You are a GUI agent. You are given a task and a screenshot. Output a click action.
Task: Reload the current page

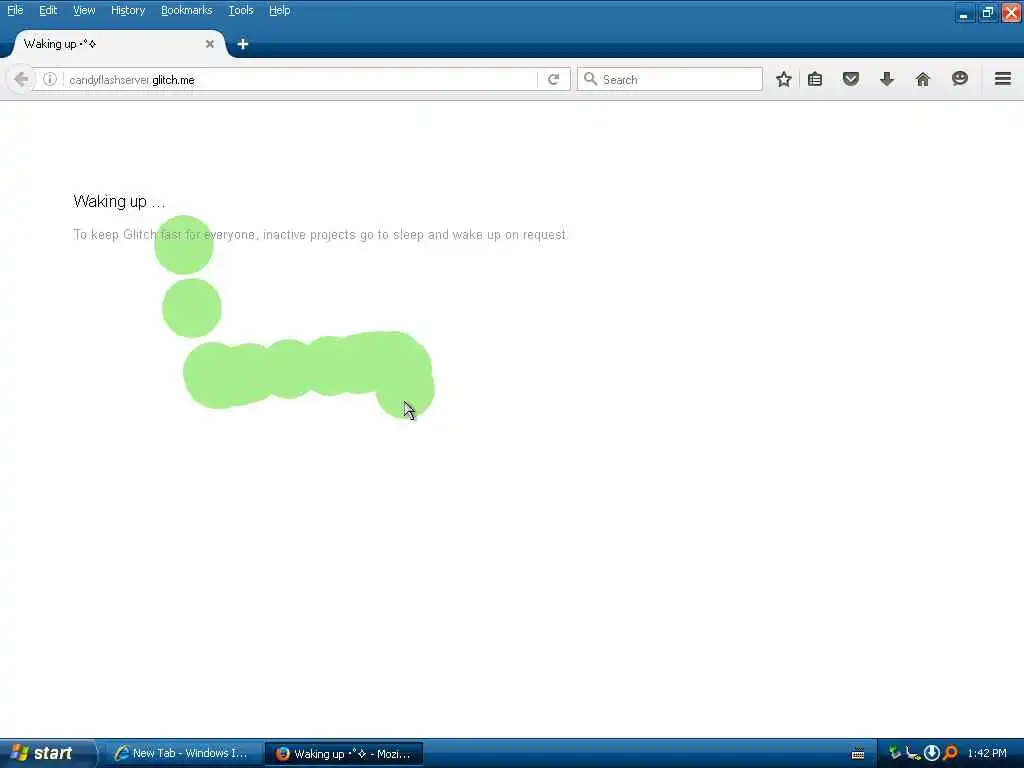(554, 80)
